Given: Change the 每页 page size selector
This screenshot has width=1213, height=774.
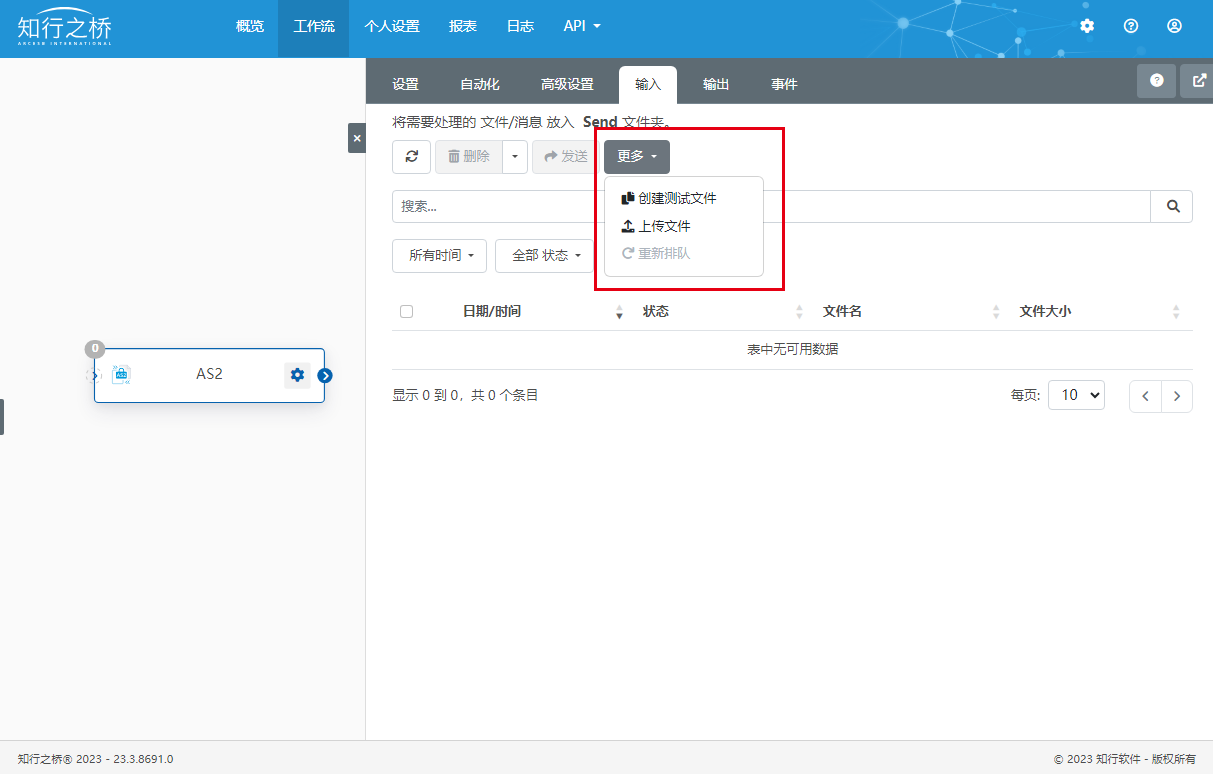Looking at the screenshot, I should pyautogui.click(x=1076, y=395).
